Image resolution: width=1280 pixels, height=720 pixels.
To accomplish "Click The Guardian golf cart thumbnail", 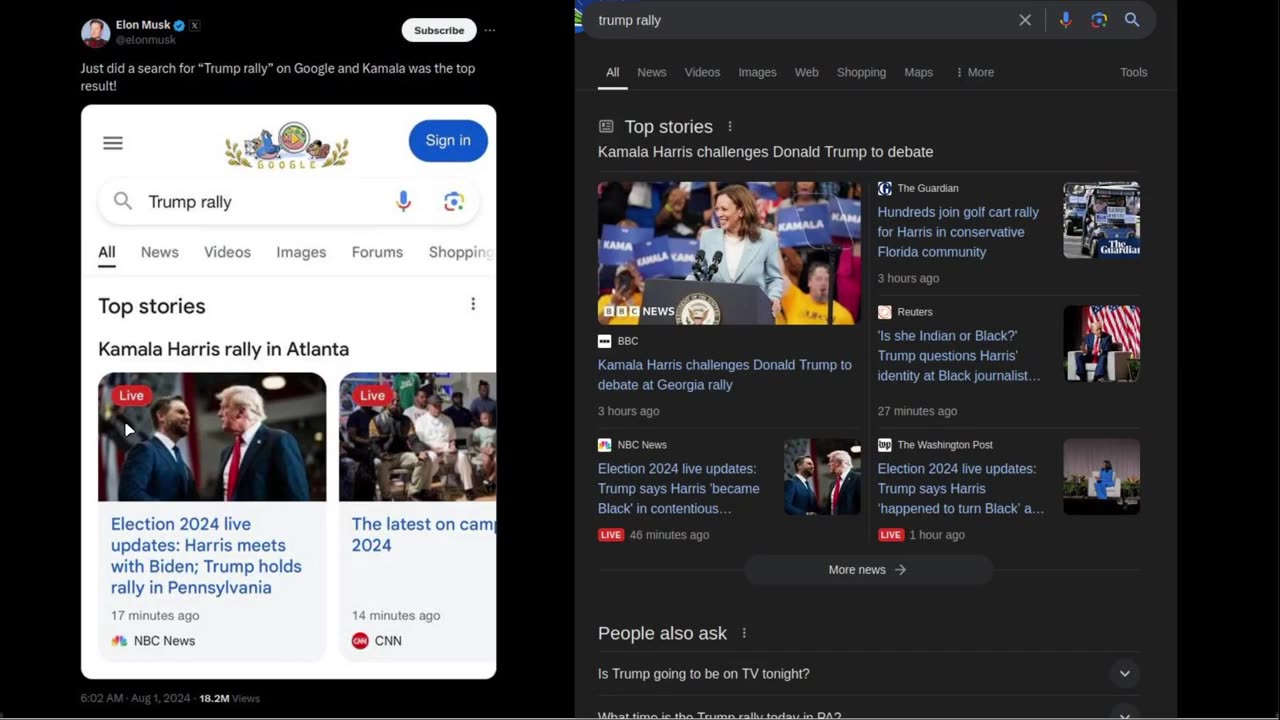I will click(x=1101, y=220).
